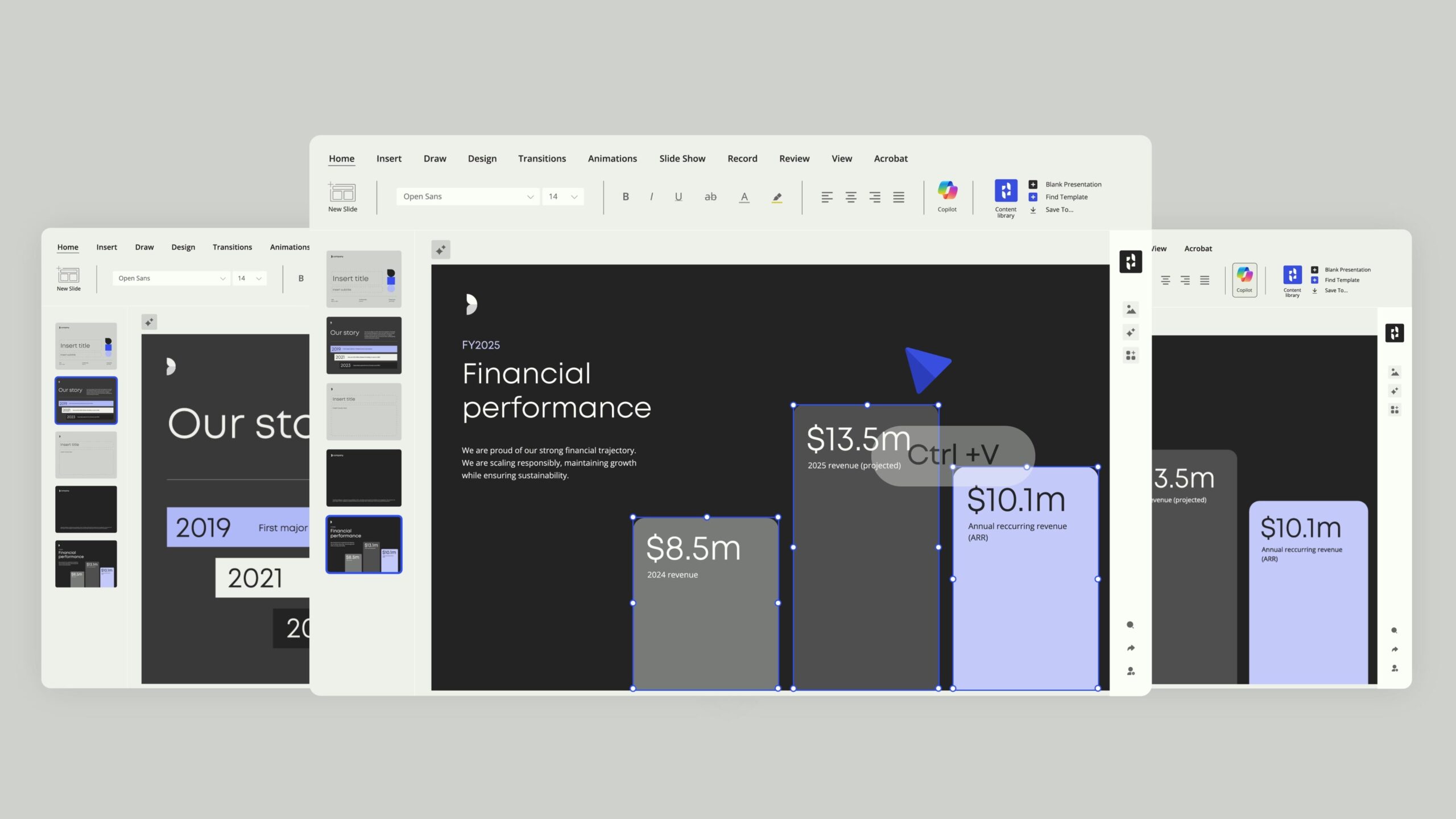Switch to the Transitions tab

coord(541,158)
